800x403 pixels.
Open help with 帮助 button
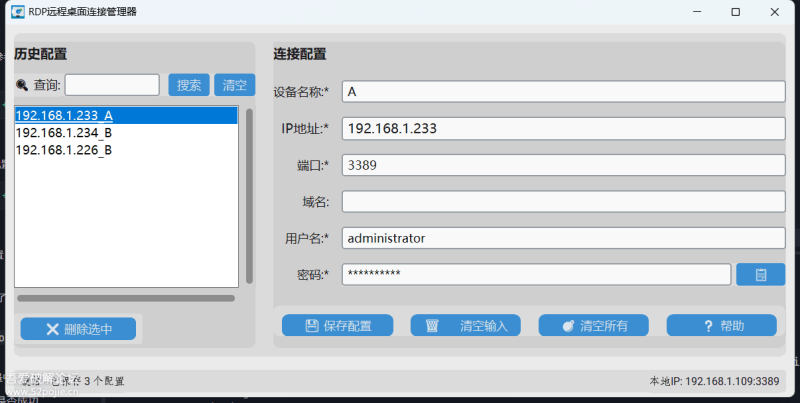tap(721, 325)
